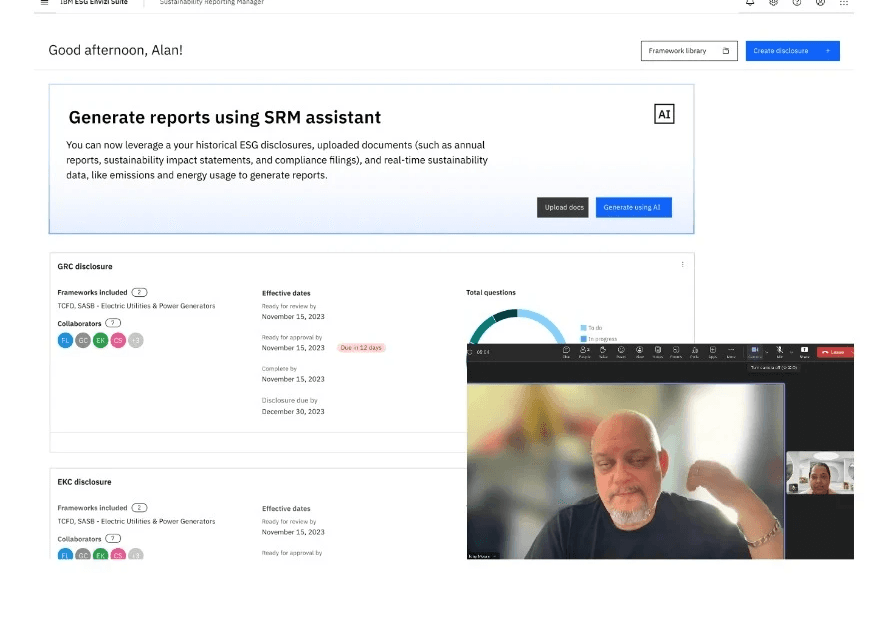Select the main speaker video tile

[625, 471]
